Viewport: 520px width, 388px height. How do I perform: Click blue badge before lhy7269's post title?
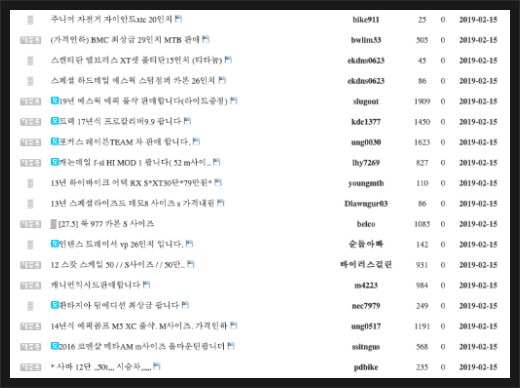[55, 162]
